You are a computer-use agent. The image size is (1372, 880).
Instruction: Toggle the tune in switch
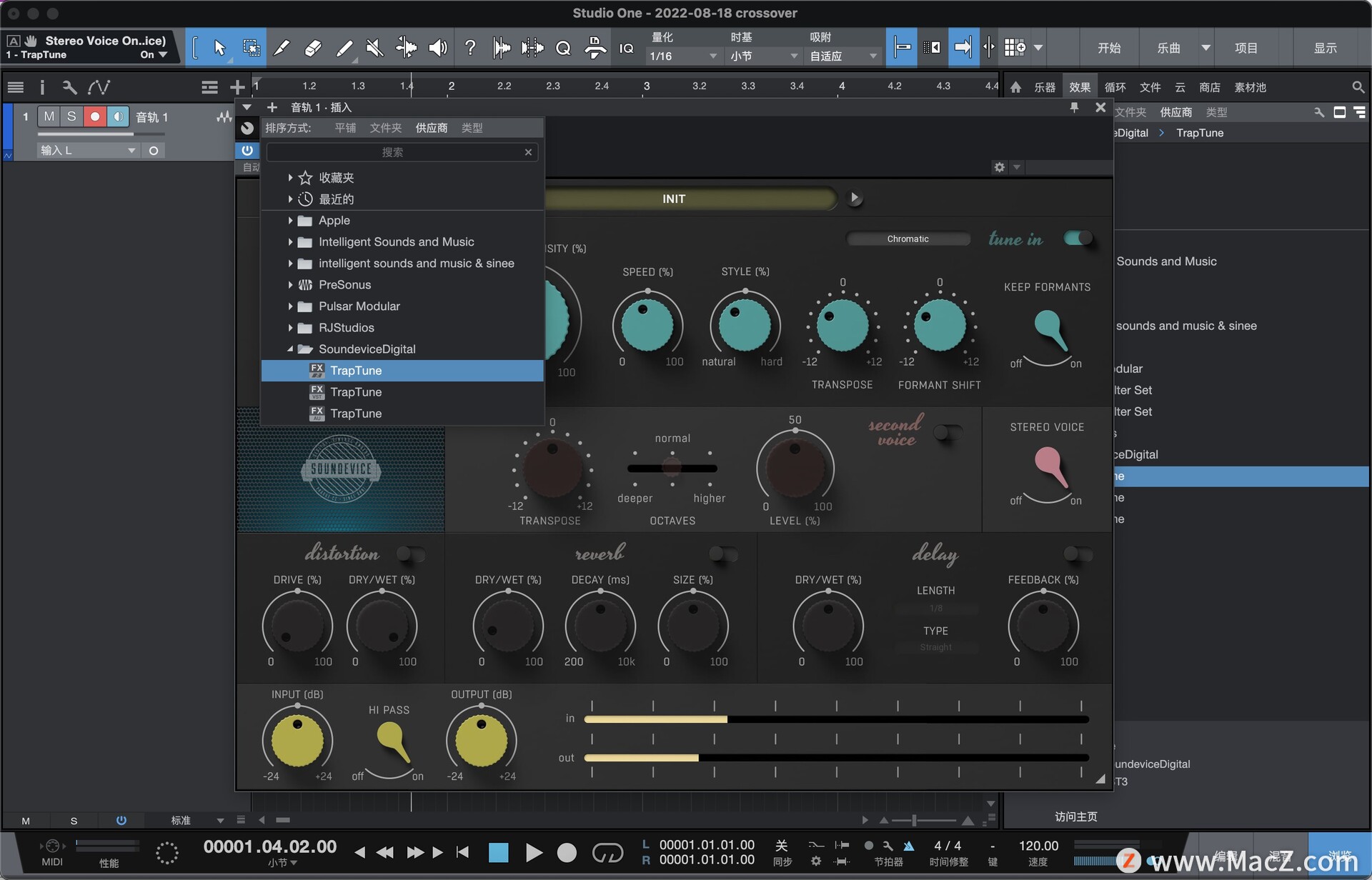(x=1078, y=238)
